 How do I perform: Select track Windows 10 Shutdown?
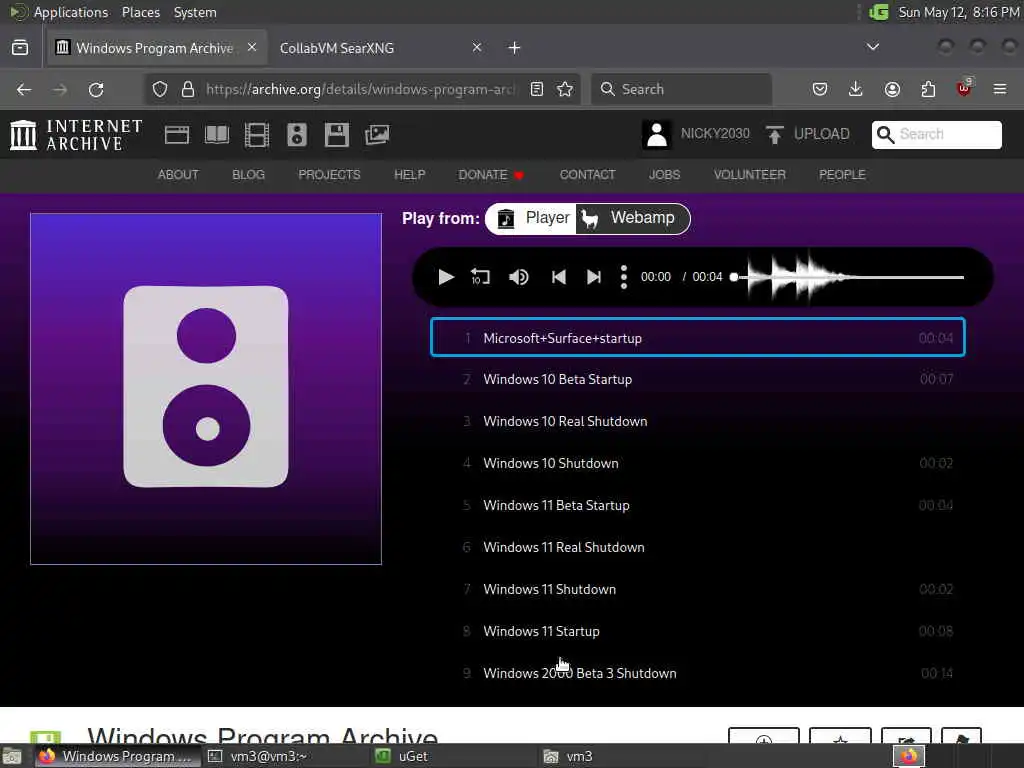point(697,463)
